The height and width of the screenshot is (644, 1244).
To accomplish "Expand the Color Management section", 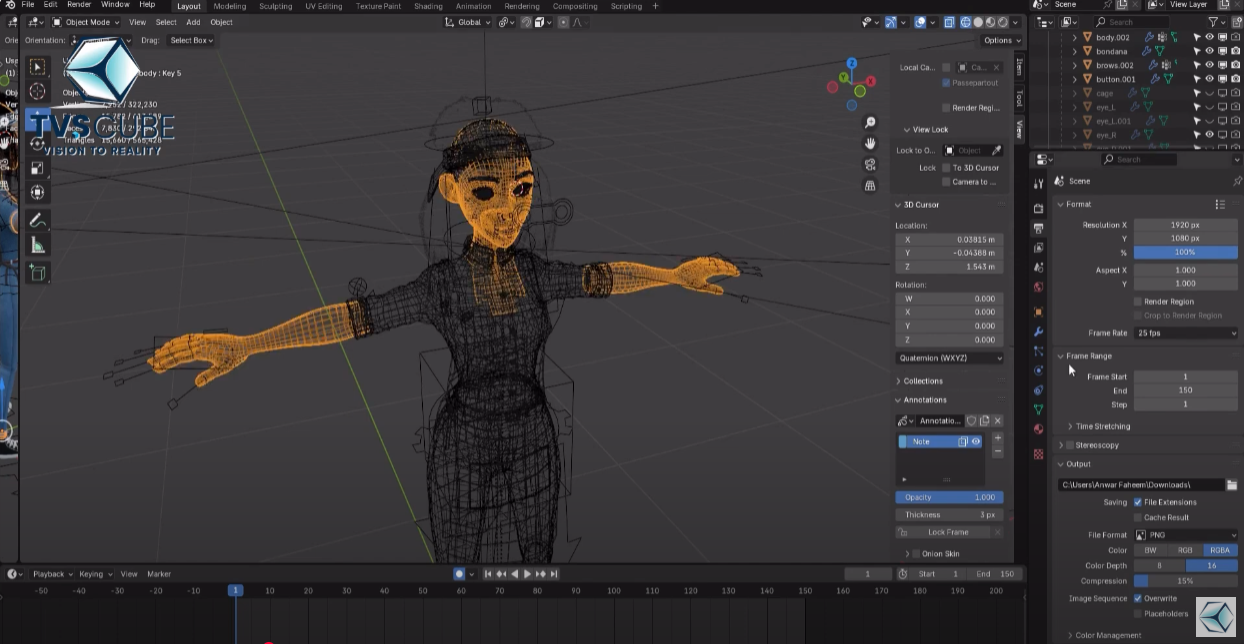I will (1107, 636).
